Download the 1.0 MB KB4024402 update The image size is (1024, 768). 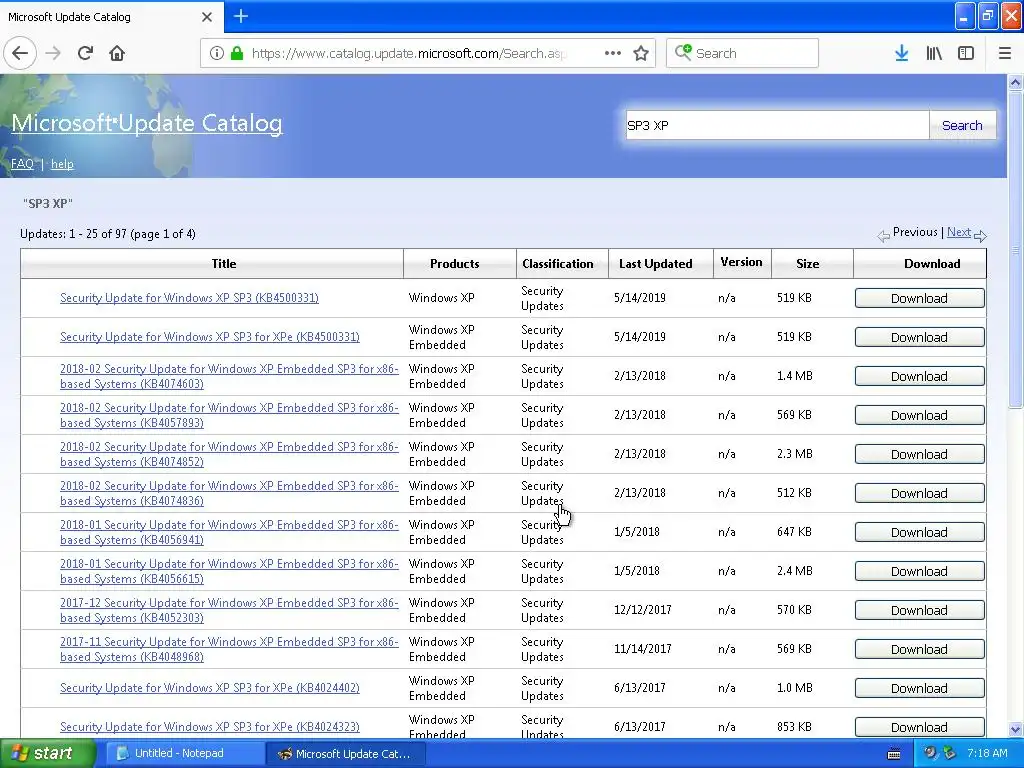[920, 688]
